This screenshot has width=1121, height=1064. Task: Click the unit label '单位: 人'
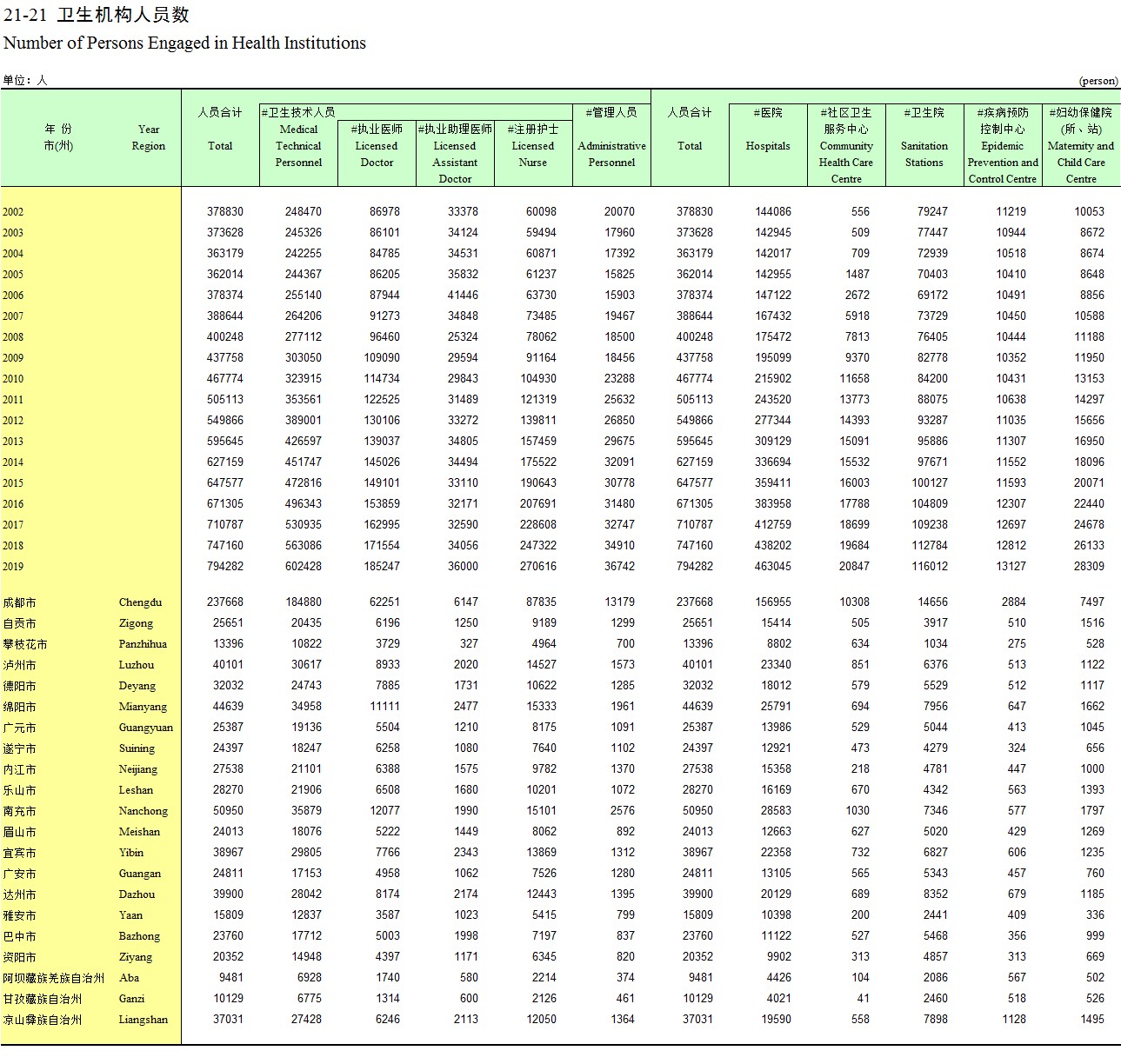point(24,80)
